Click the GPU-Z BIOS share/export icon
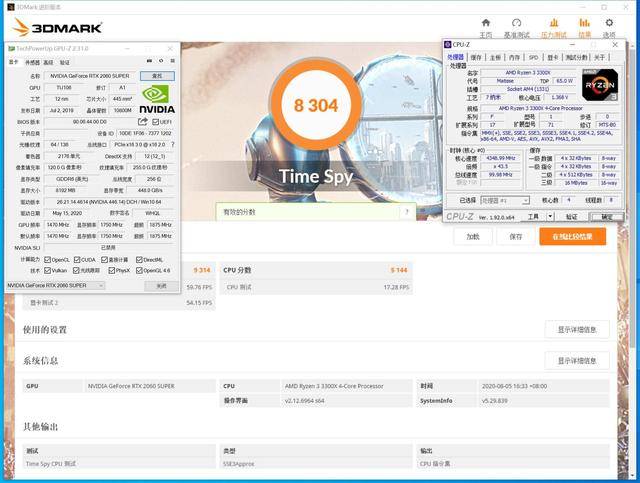 click(x=143, y=120)
